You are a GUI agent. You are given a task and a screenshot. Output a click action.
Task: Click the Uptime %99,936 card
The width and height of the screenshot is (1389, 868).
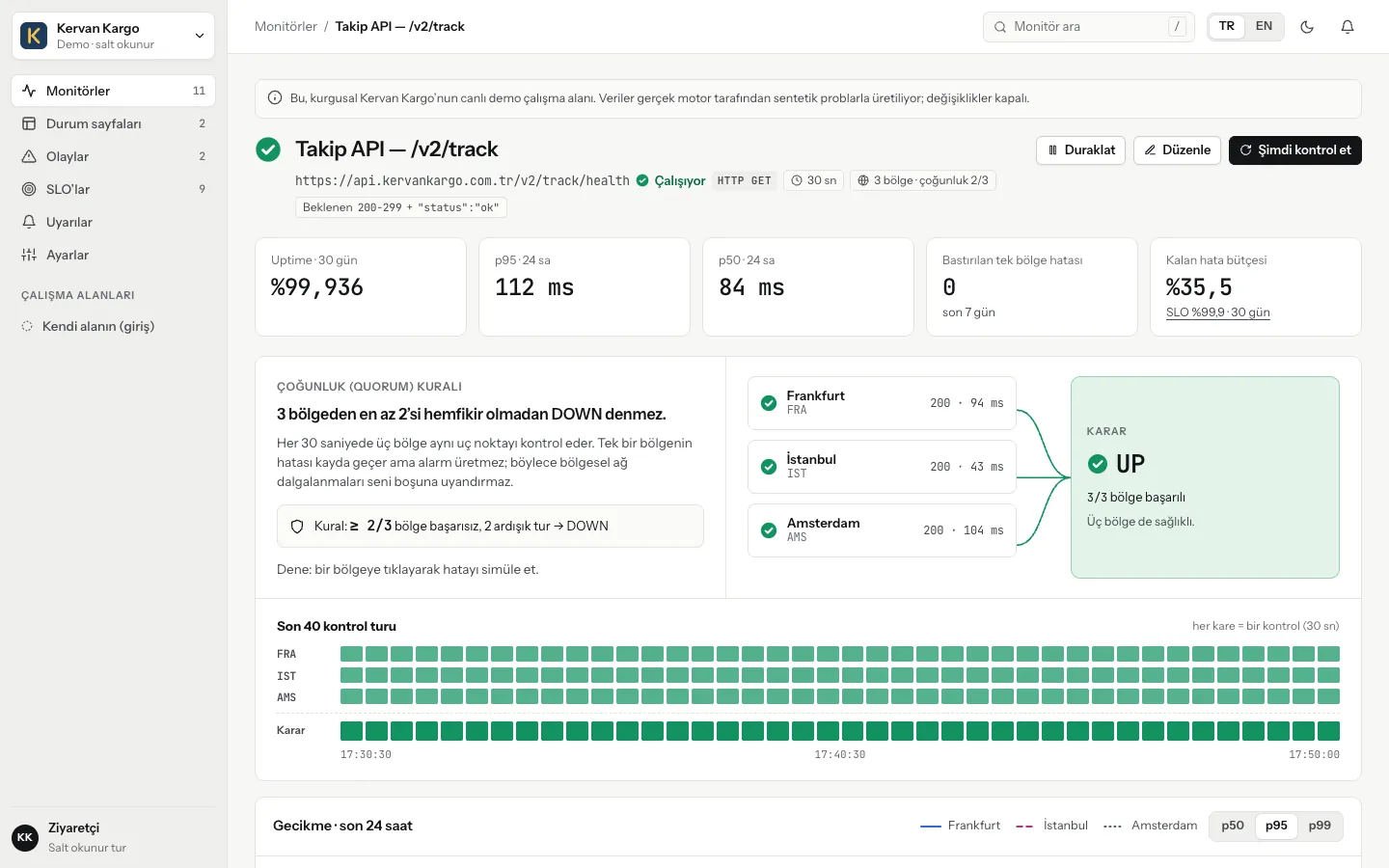(x=361, y=286)
